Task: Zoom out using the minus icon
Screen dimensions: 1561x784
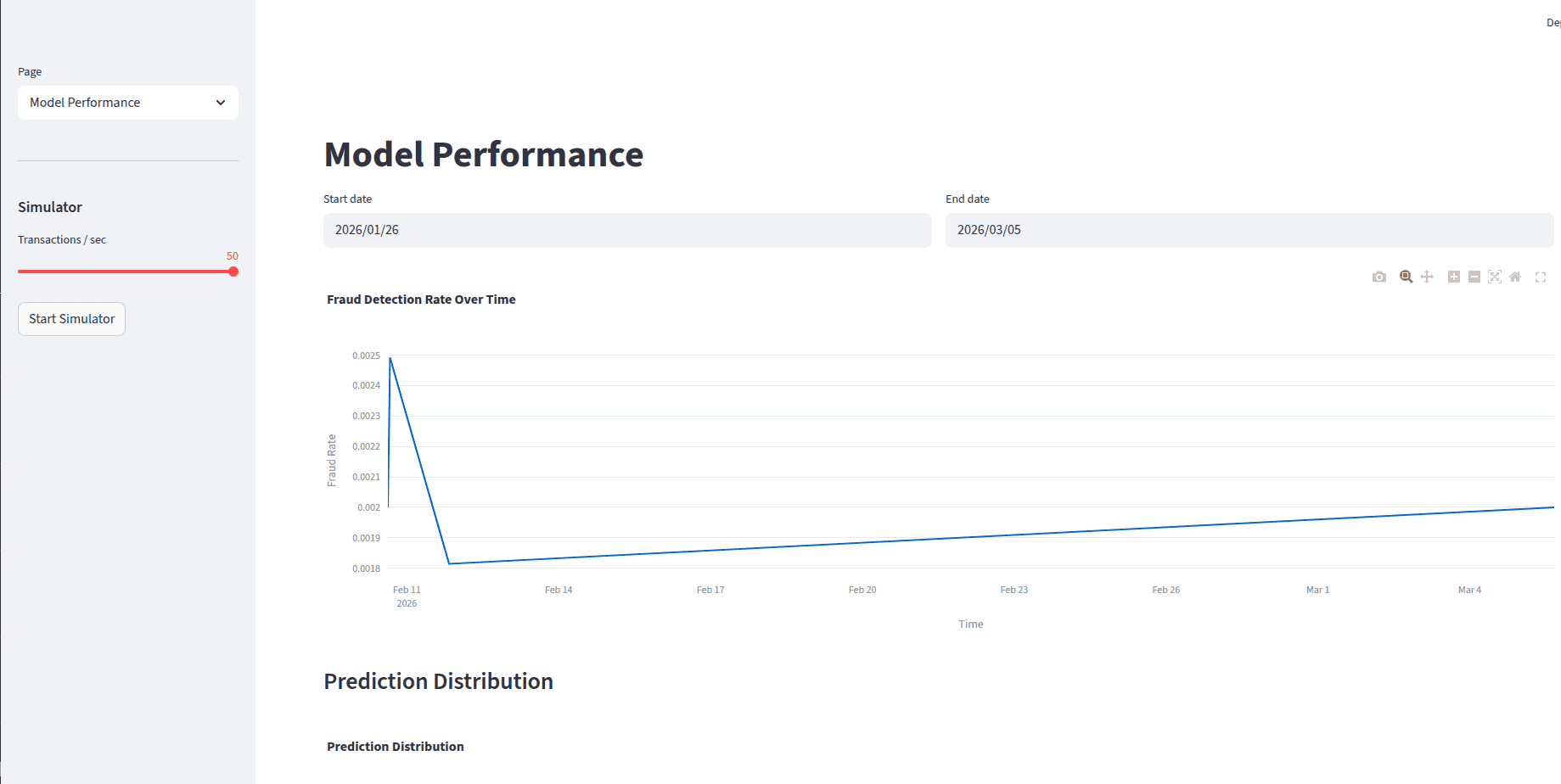Action: coord(1474,277)
